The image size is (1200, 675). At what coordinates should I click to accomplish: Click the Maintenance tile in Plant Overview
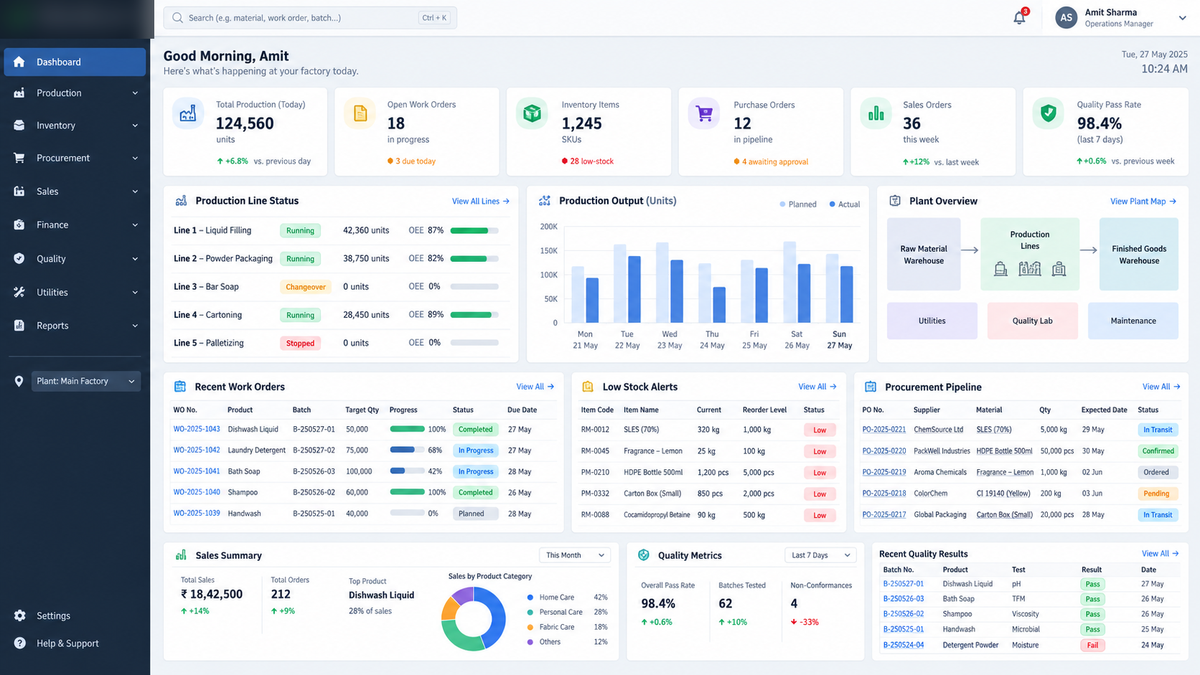pyautogui.click(x=1133, y=321)
